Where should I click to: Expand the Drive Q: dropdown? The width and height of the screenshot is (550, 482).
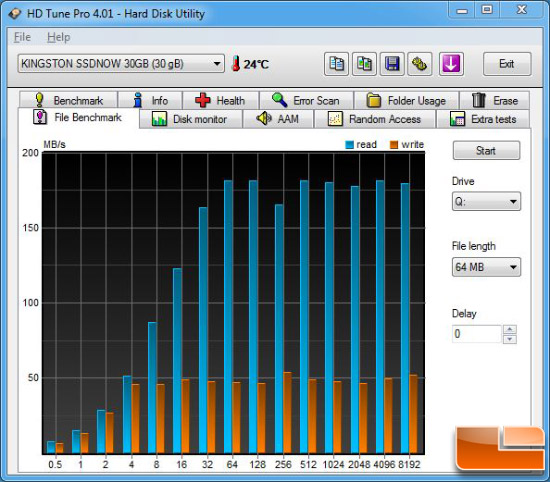click(486, 201)
